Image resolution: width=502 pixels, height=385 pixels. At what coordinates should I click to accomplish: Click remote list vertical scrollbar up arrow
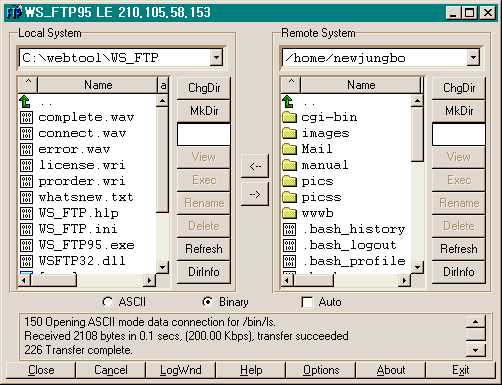tap(417, 101)
